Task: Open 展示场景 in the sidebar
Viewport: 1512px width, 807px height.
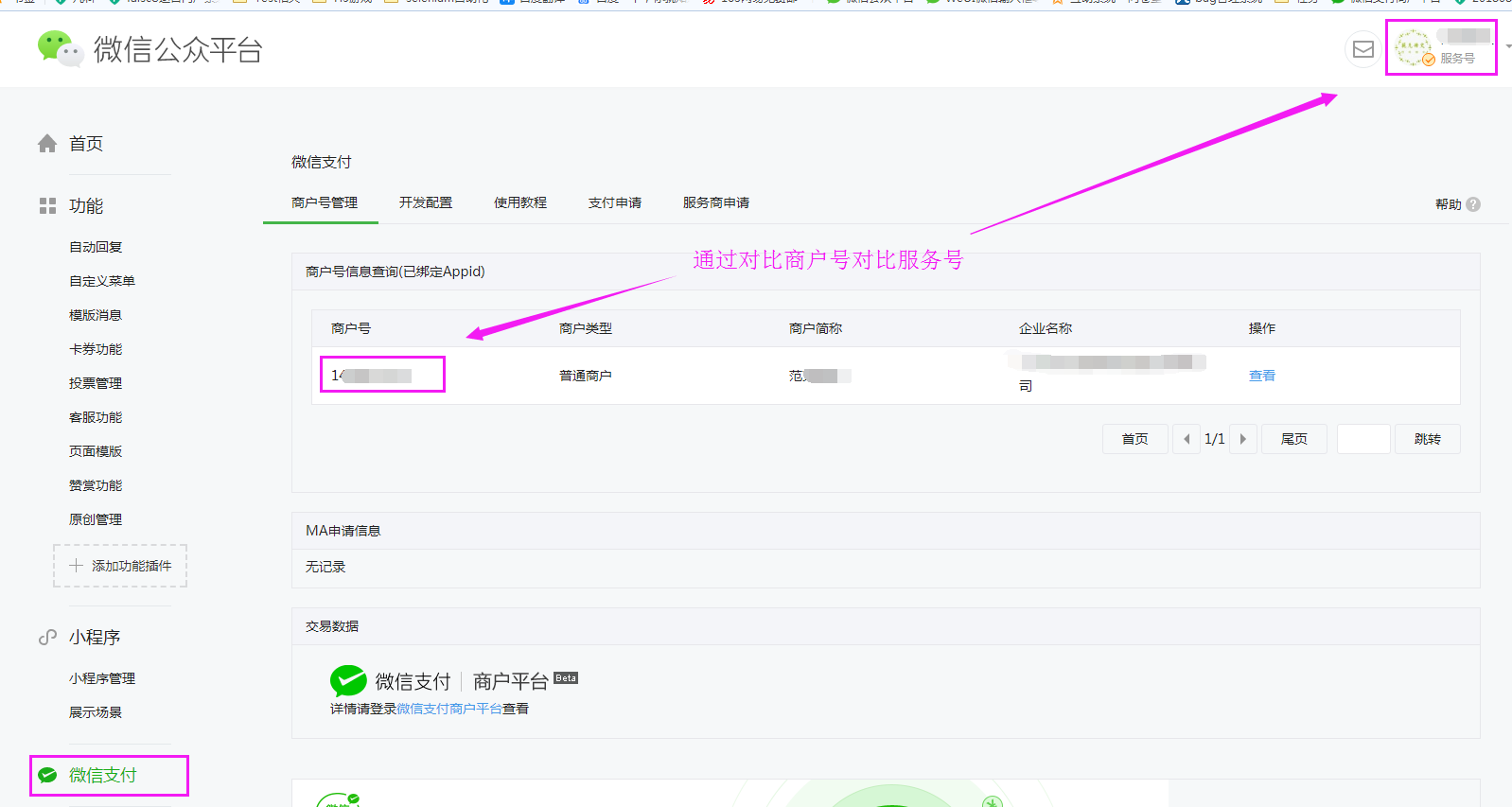Action: tap(96, 712)
